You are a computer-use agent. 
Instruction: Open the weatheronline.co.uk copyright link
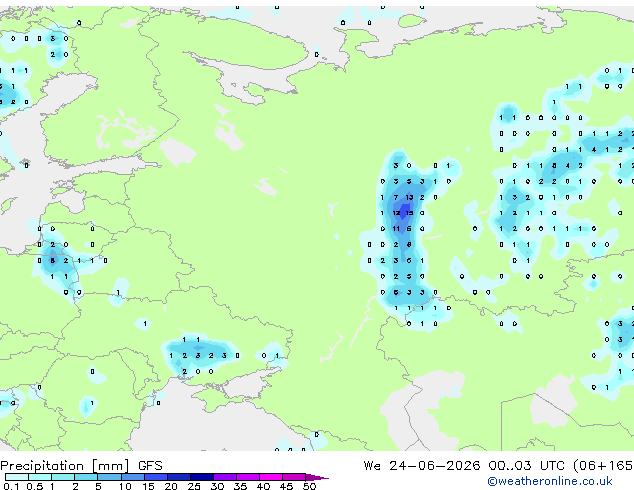tap(550, 481)
